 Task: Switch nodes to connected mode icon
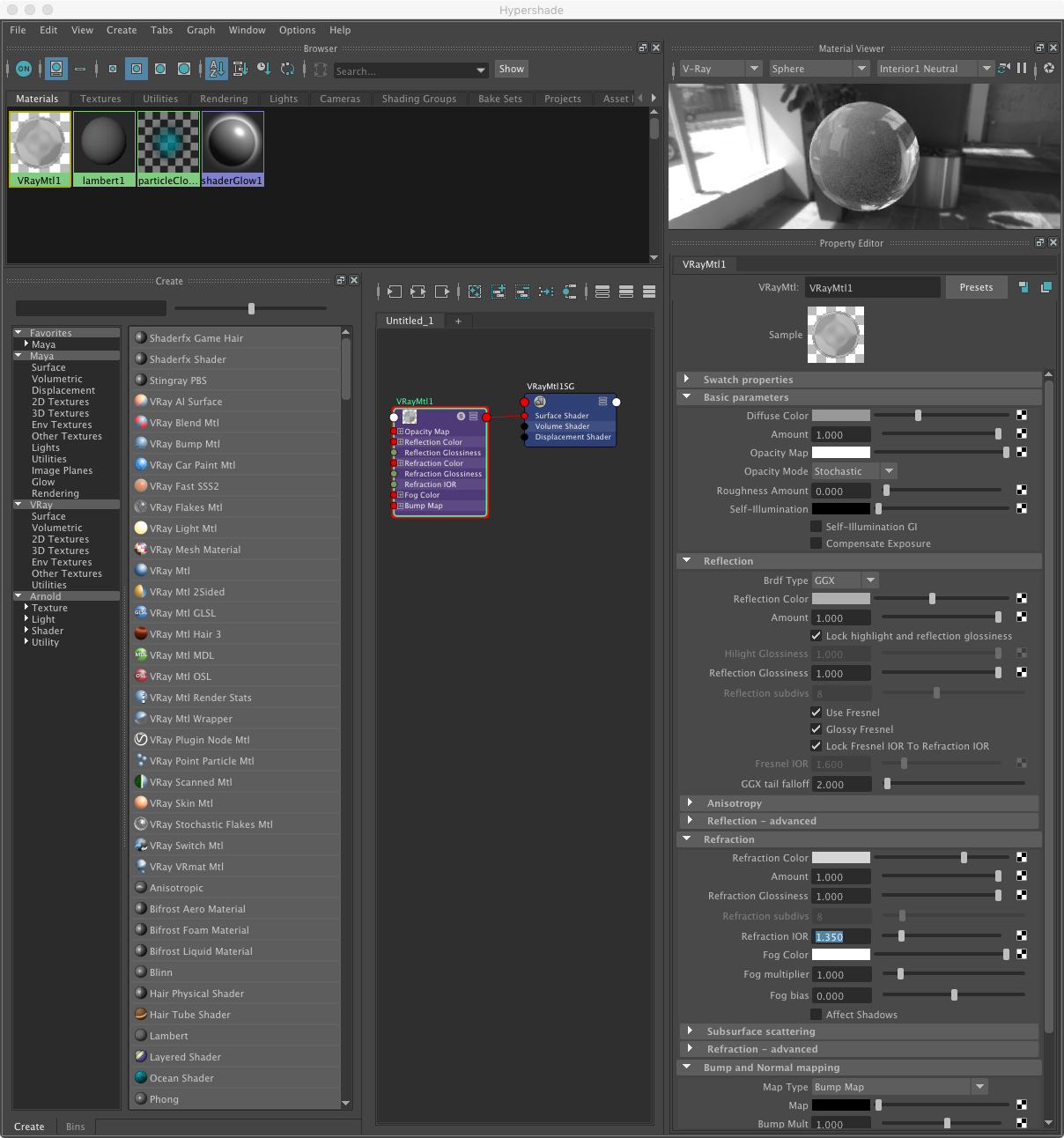[x=626, y=292]
